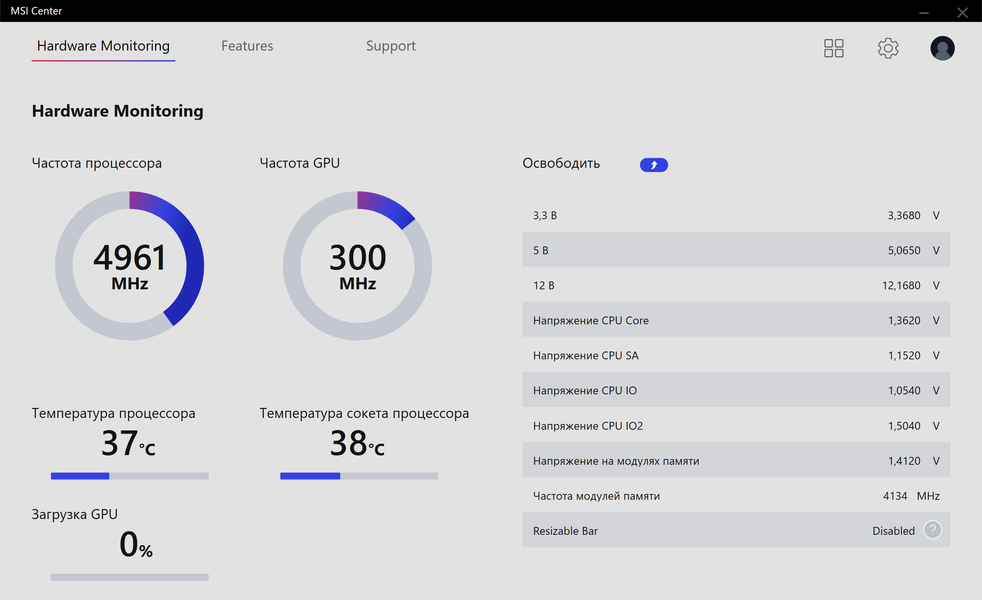
Task: Select the 12 В voltage row
Action: (x=736, y=286)
